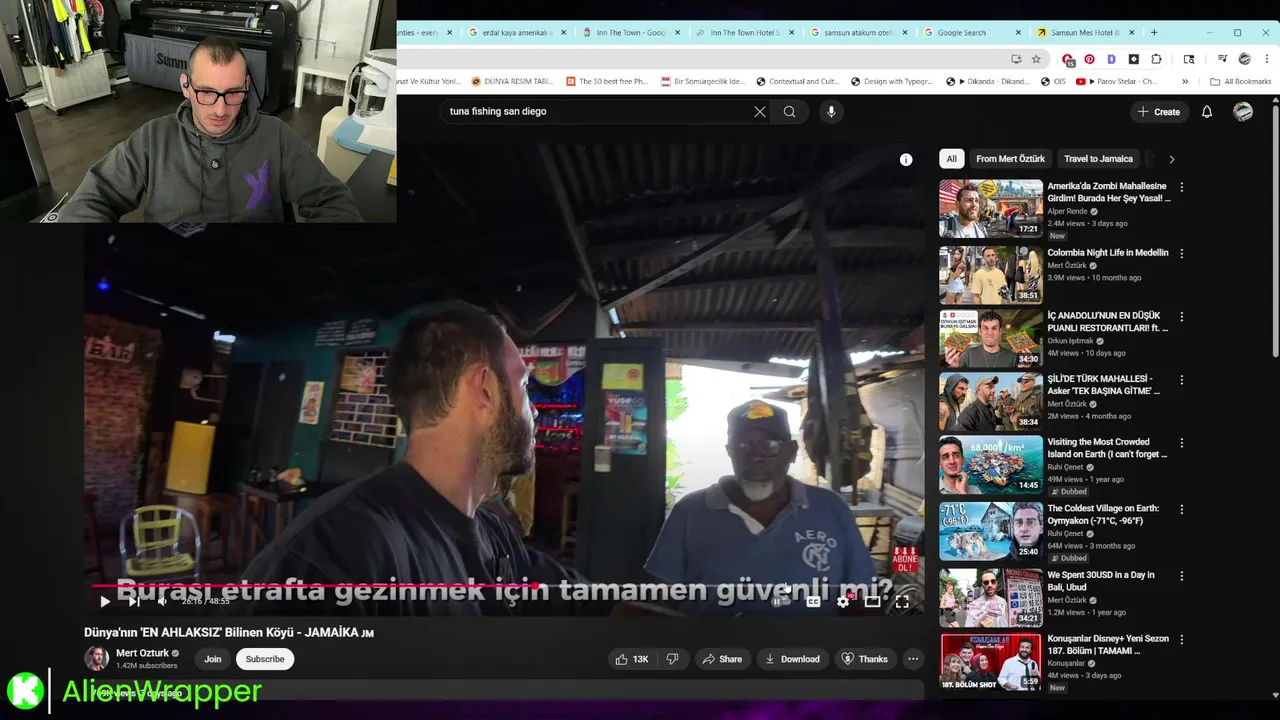Play the video with the play button
Viewport: 1280px width, 720px height.
tap(105, 601)
